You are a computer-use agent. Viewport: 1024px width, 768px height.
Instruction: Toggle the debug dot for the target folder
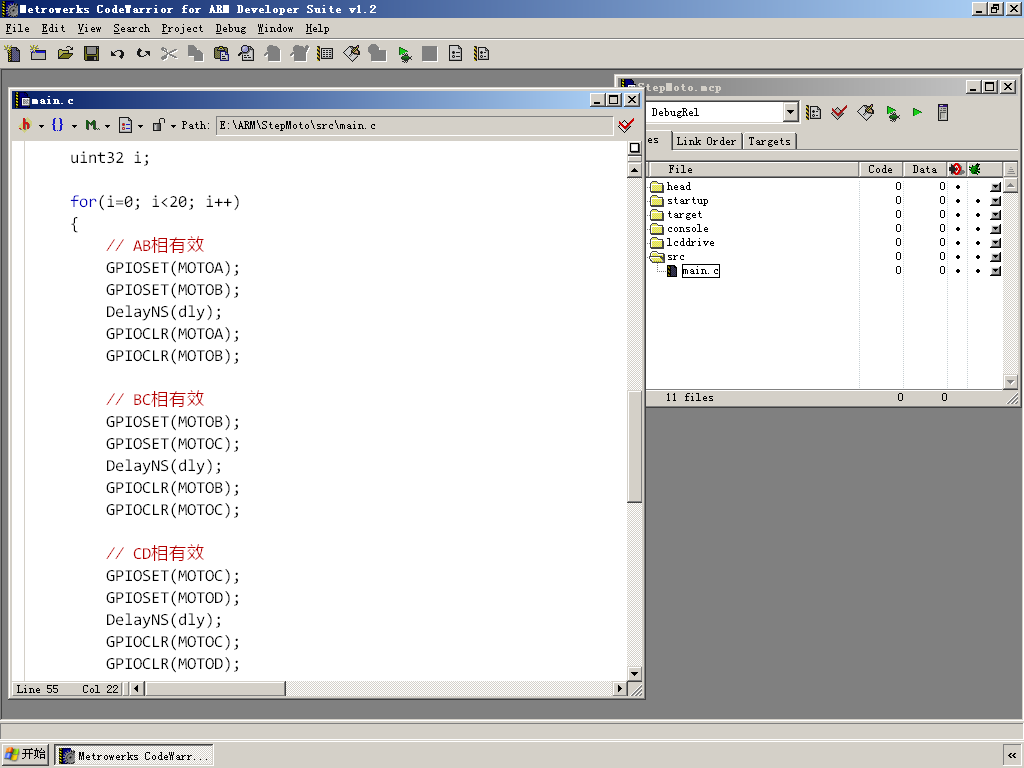point(978,215)
